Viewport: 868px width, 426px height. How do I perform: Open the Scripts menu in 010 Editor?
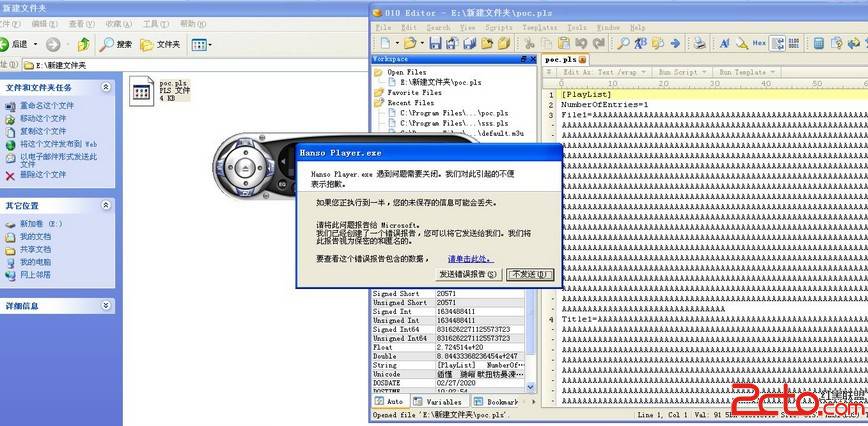(498, 27)
